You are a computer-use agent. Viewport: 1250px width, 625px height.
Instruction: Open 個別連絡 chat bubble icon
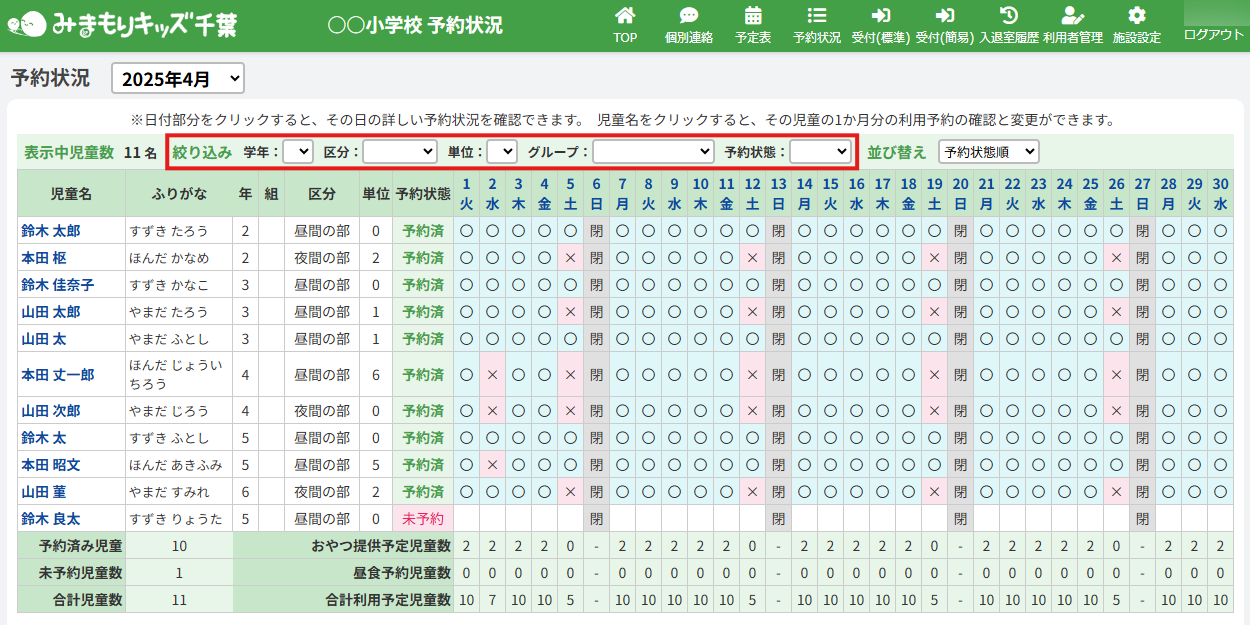tap(688, 17)
